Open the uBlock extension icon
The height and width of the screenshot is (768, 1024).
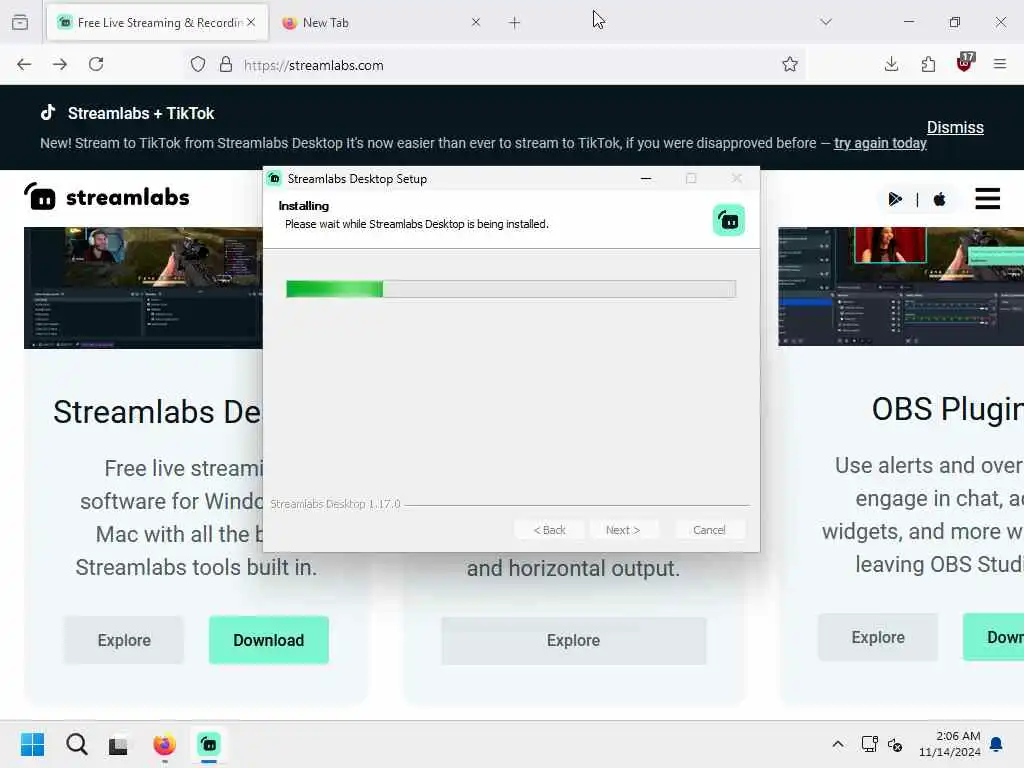965,63
